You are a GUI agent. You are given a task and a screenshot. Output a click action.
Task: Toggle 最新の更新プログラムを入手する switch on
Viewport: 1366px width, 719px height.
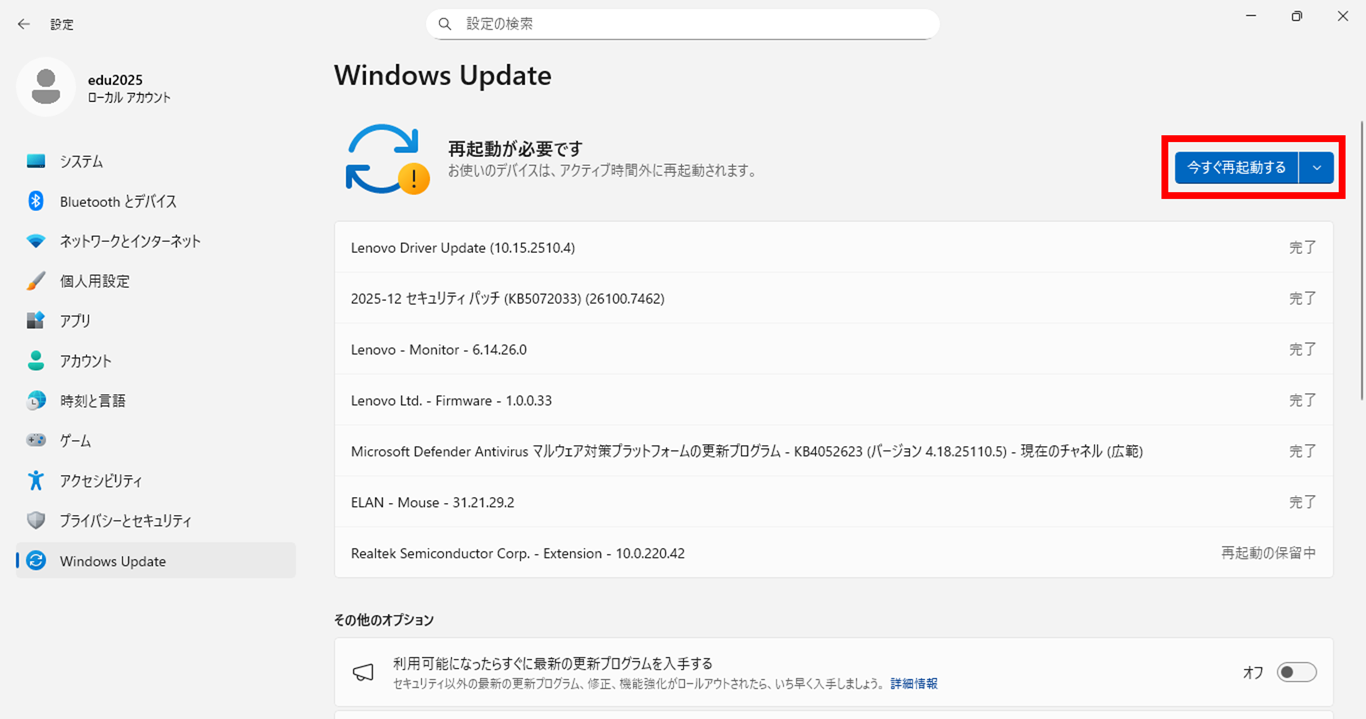[x=1296, y=672]
